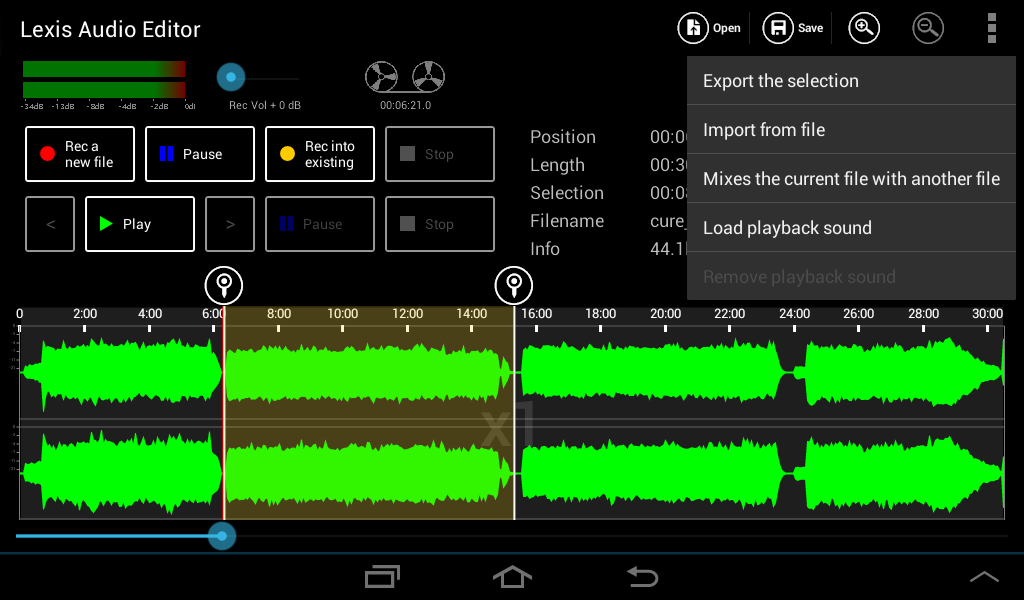
Task: Zoom out with the minus magnifier icon
Action: coord(928,28)
